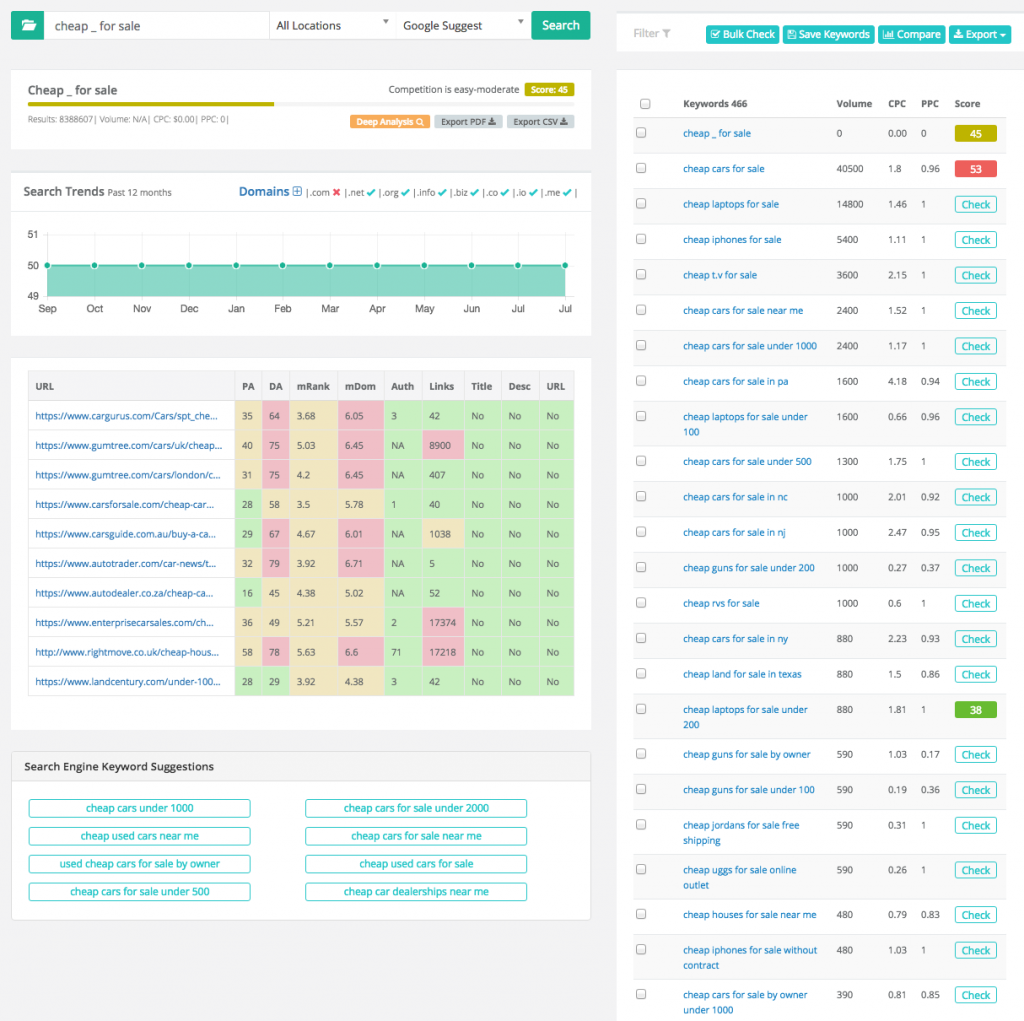Click the .co available checkmark
This screenshot has width=1024, height=1021.
click(x=504, y=193)
